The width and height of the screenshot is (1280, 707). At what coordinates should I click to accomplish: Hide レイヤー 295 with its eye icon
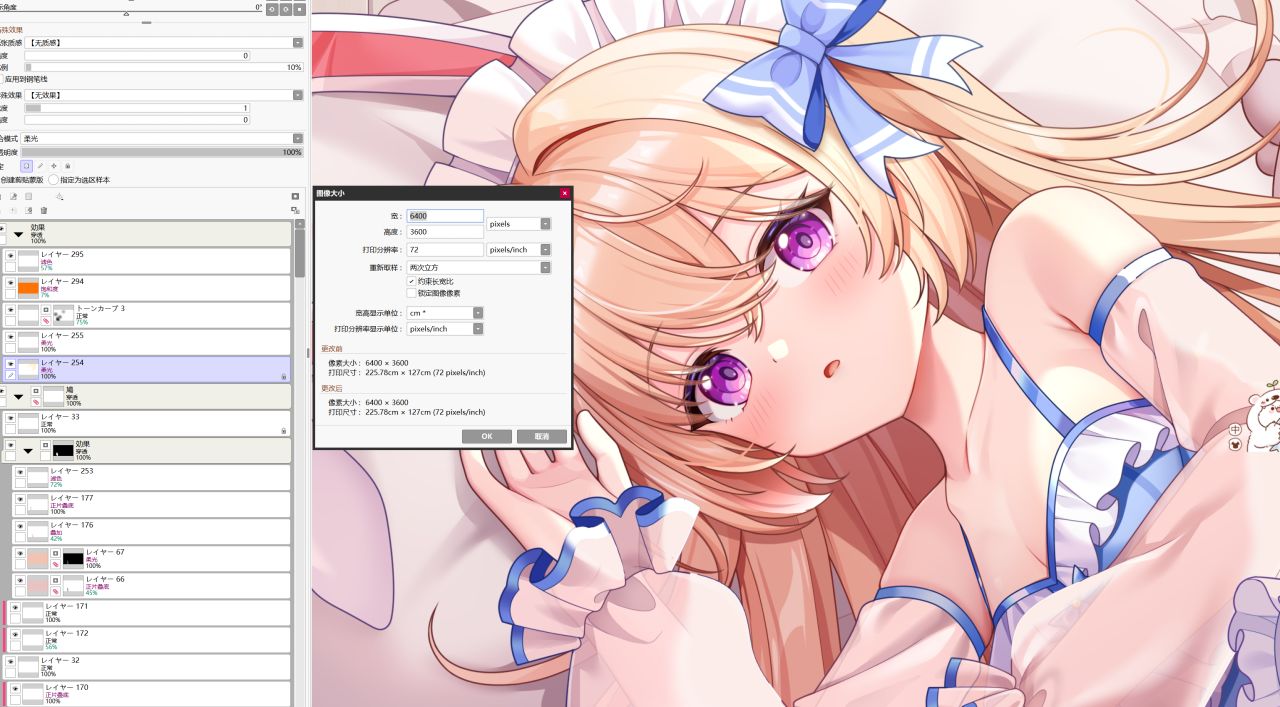(10, 256)
